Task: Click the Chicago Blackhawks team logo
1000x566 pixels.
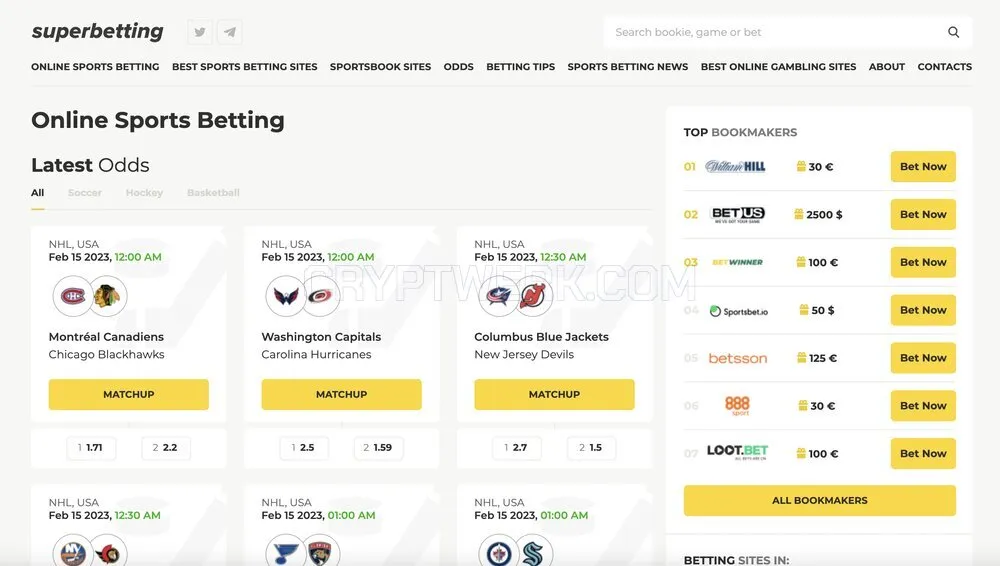Action: 108,296
